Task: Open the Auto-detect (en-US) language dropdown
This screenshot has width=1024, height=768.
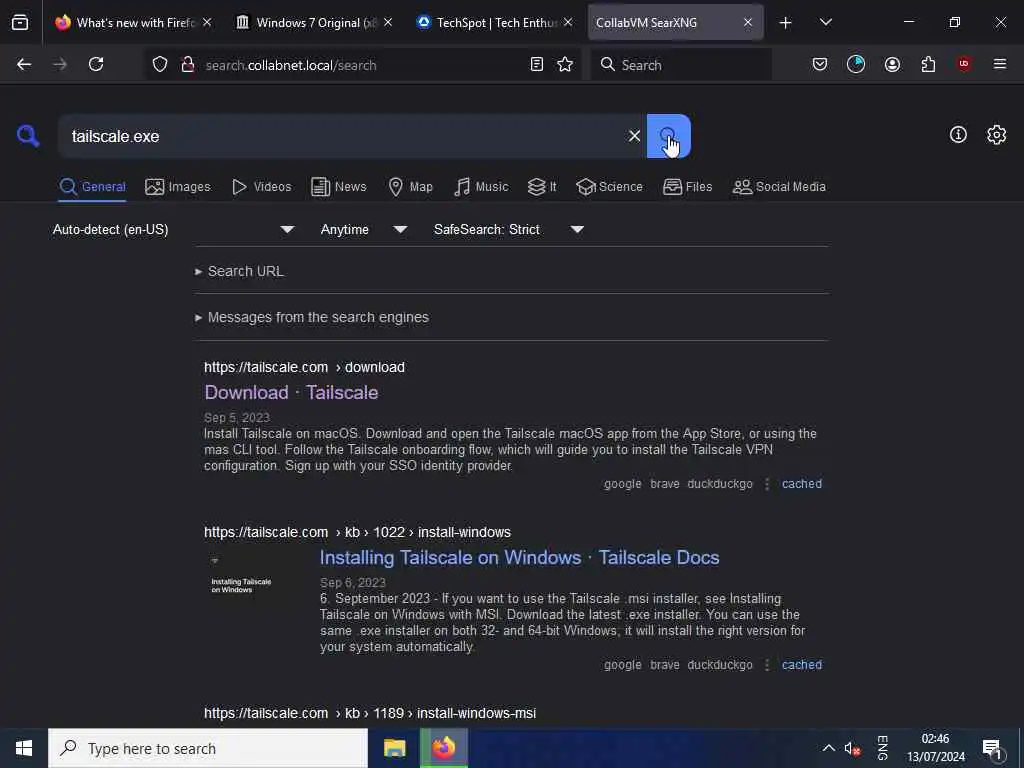Action: click(174, 229)
